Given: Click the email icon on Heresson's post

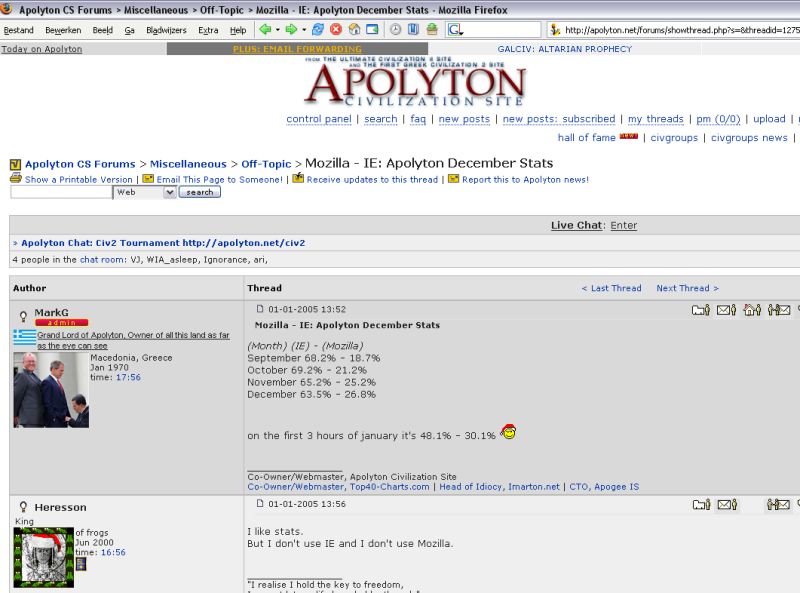Looking at the screenshot, I should [726, 505].
